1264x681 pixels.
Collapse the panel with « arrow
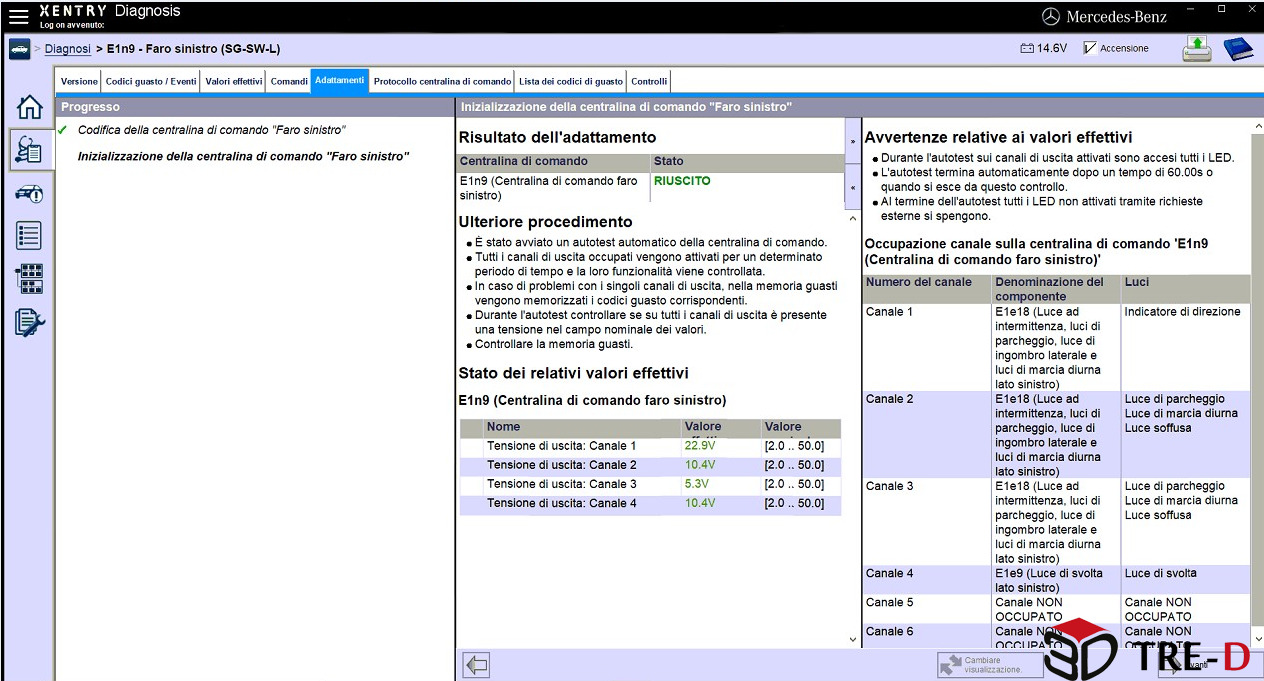(x=852, y=187)
